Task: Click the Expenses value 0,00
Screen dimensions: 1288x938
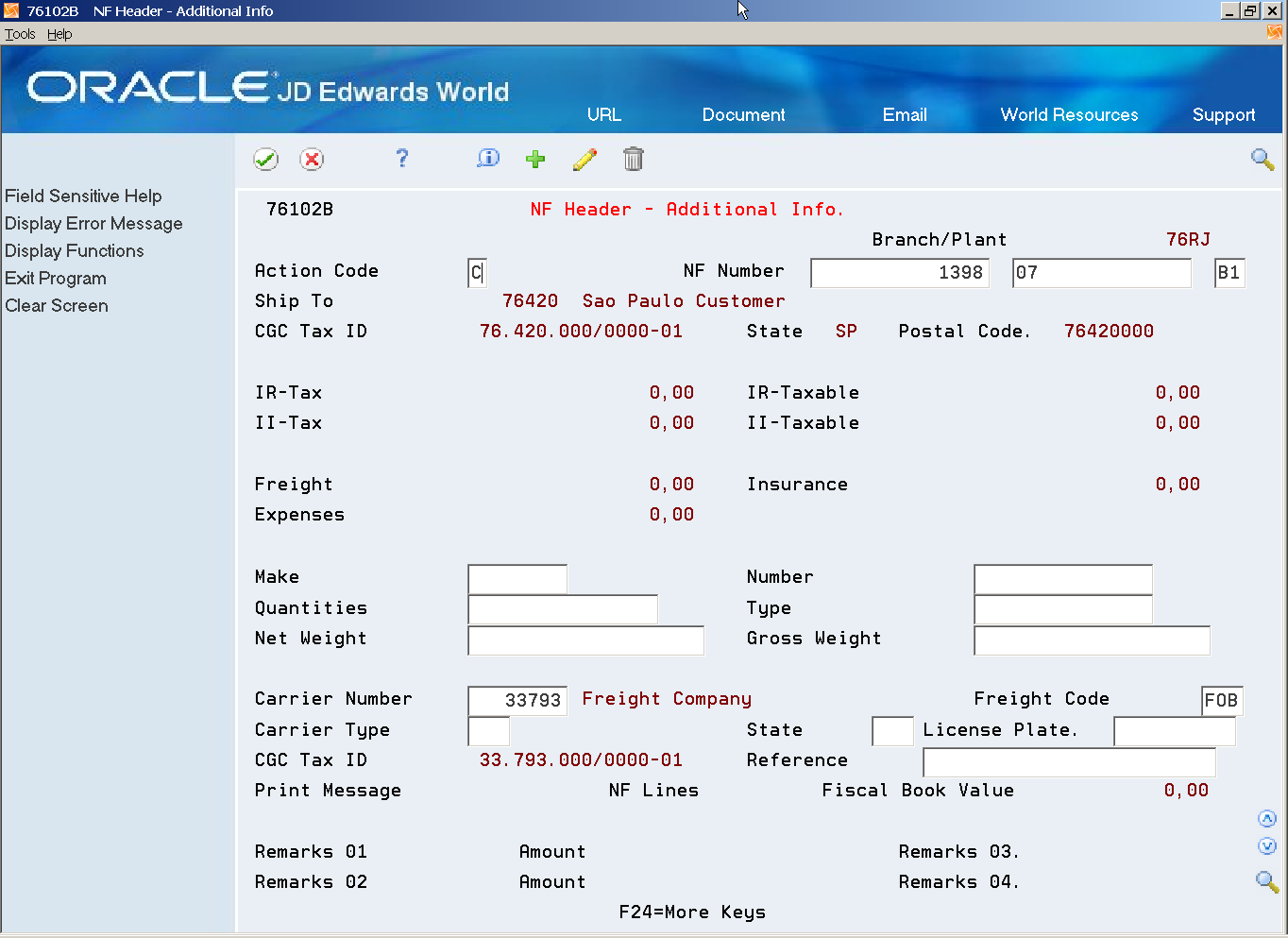Action: (x=671, y=515)
